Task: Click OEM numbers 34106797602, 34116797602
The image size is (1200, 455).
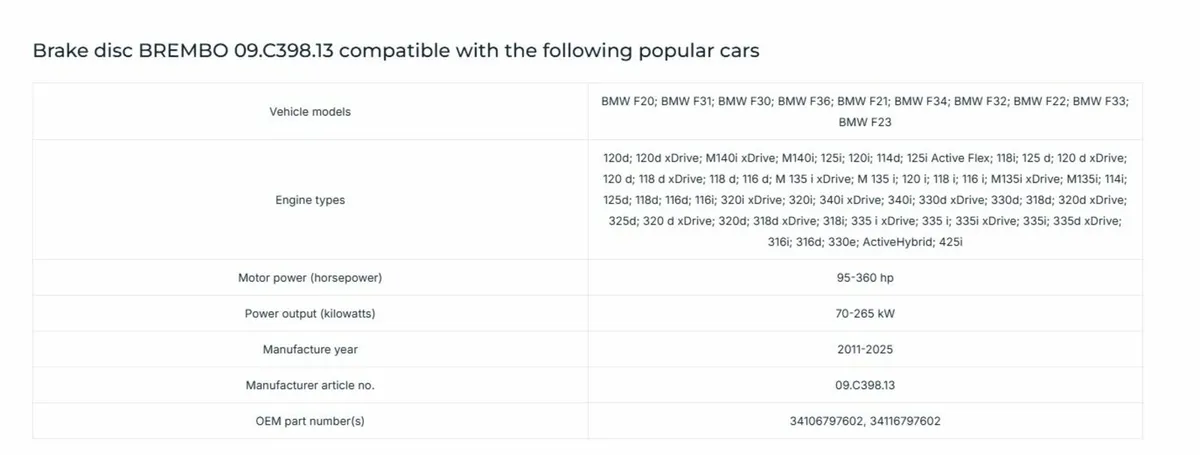Action: coord(865,421)
